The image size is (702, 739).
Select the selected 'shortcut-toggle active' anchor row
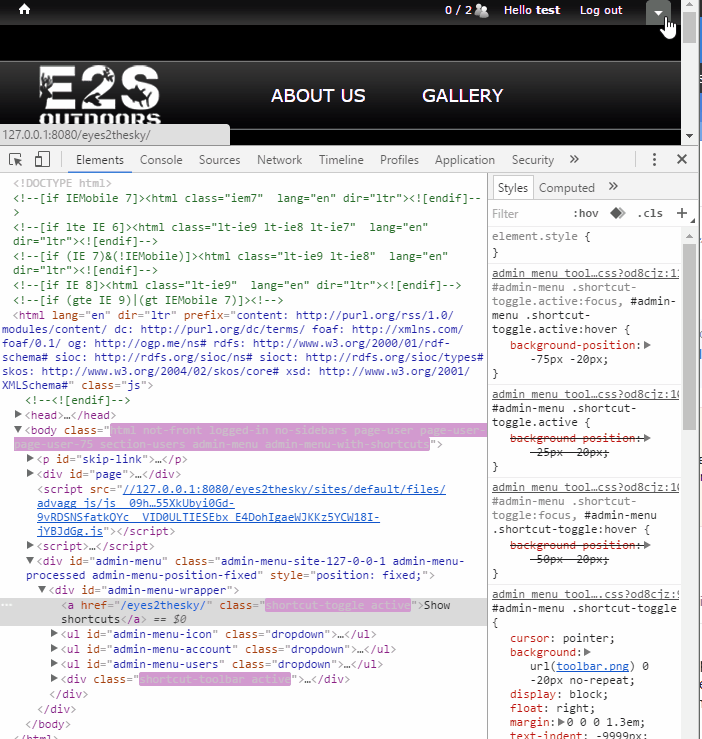click(243, 612)
